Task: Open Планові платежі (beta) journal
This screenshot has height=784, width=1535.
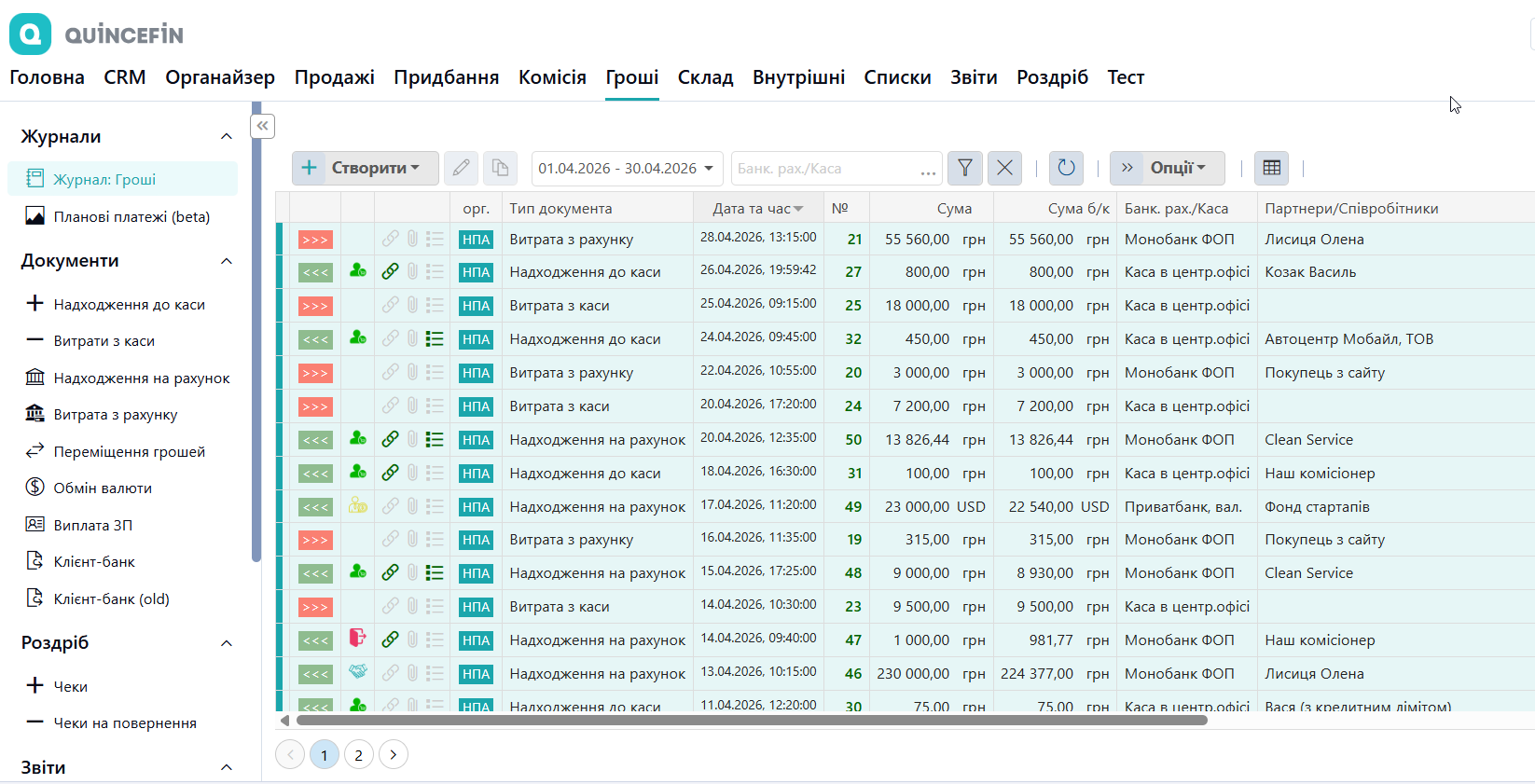Action: click(118, 216)
